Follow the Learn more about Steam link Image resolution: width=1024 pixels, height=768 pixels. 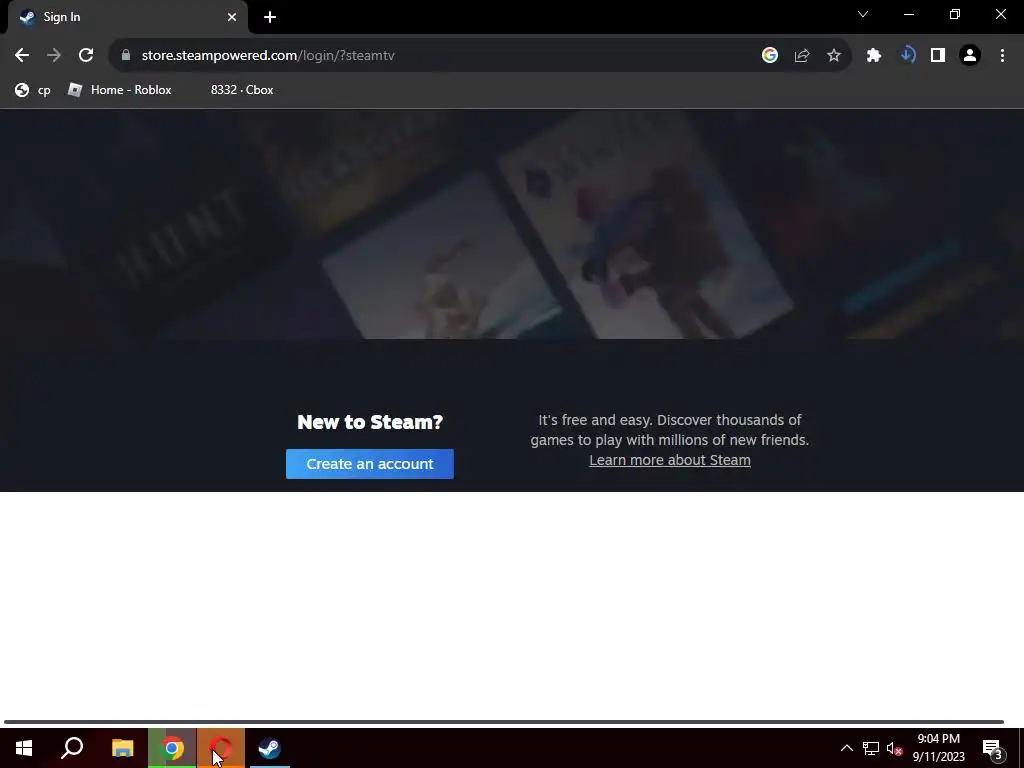pyautogui.click(x=669, y=460)
